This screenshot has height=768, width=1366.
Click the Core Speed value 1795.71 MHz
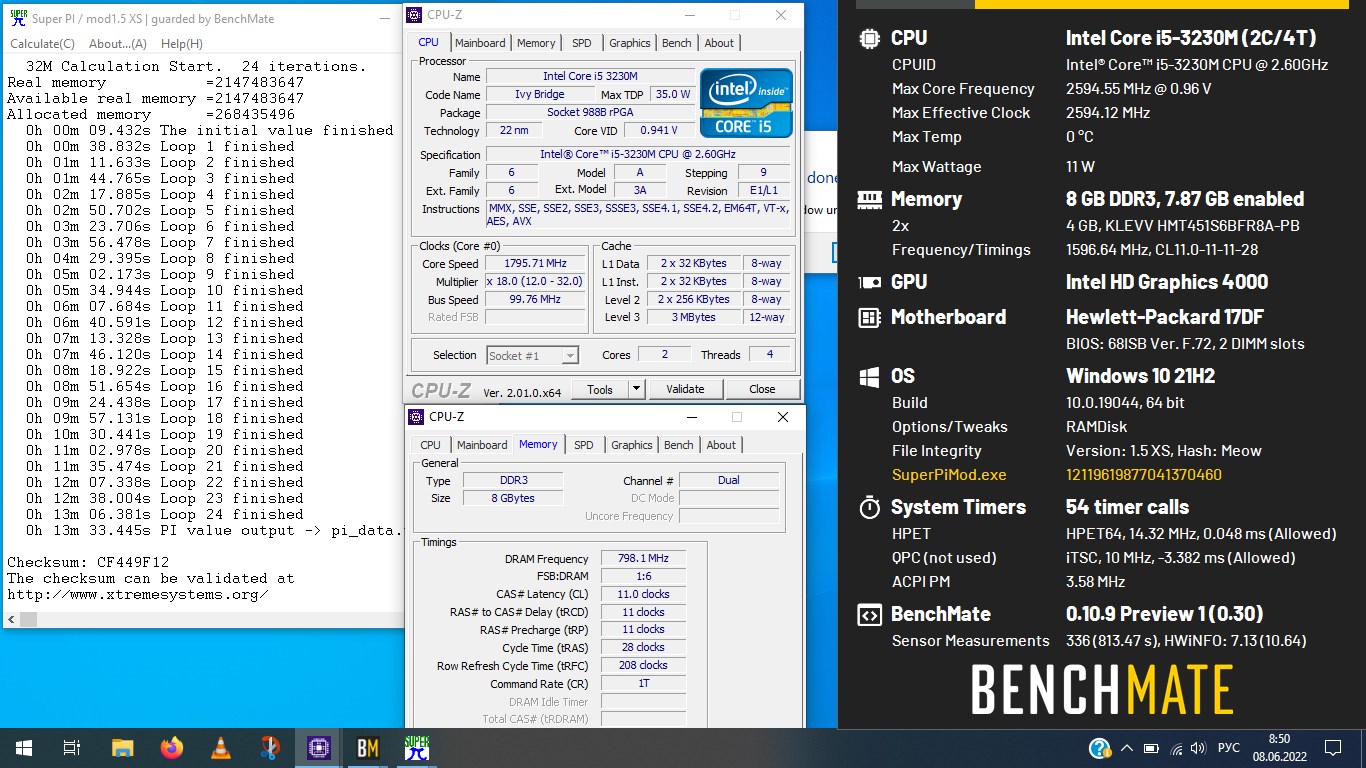535,264
